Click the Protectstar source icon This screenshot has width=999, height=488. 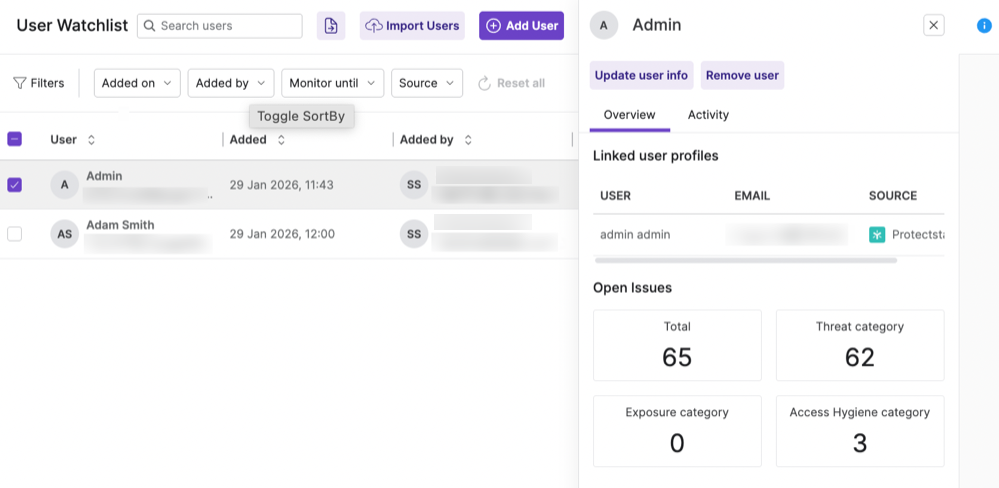877,235
